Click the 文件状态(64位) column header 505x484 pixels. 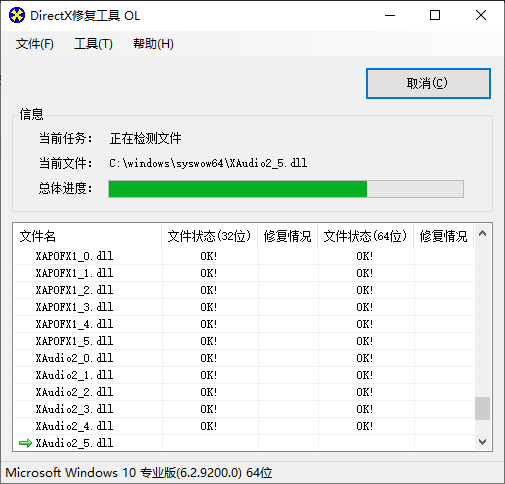(x=365, y=236)
